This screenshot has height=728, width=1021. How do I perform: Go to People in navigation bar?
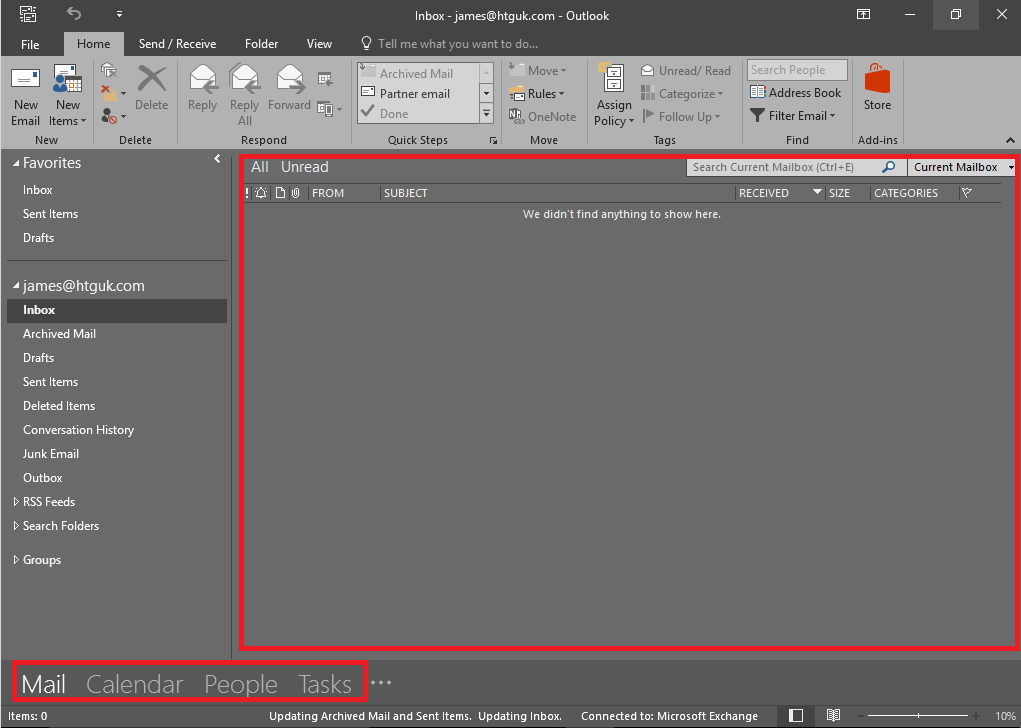241,684
